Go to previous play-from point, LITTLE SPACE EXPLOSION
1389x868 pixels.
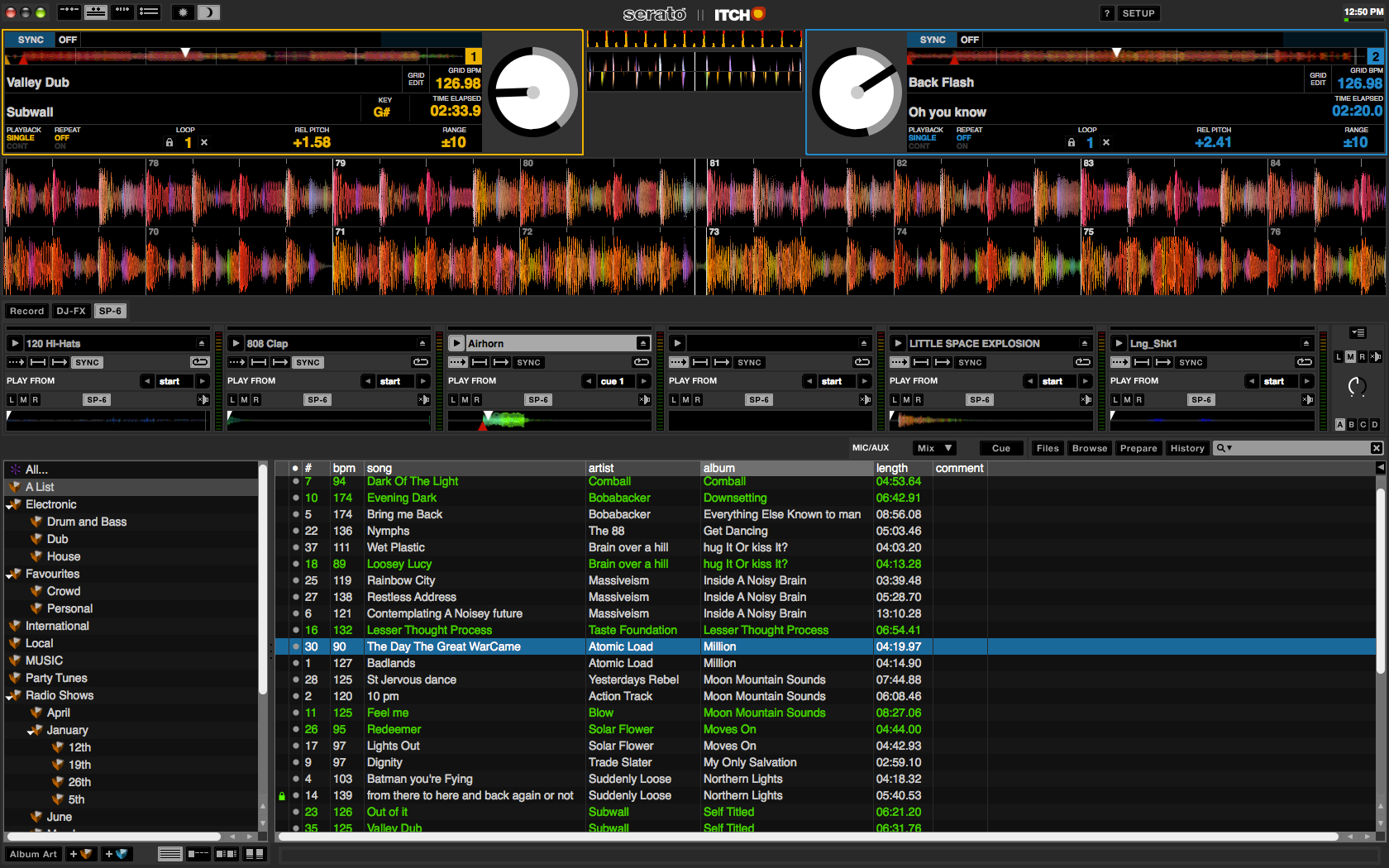1029,381
